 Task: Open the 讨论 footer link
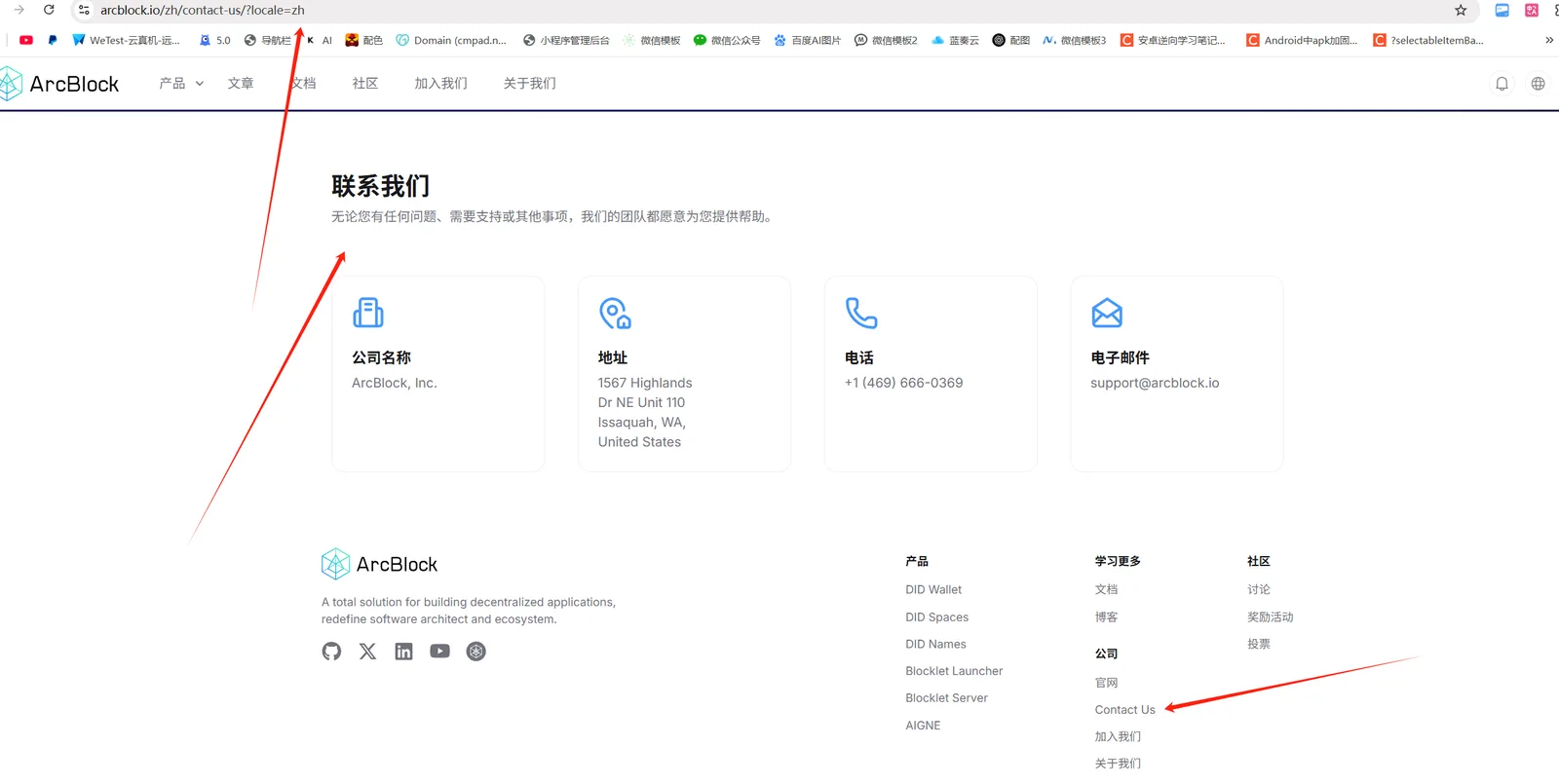pyautogui.click(x=1259, y=589)
